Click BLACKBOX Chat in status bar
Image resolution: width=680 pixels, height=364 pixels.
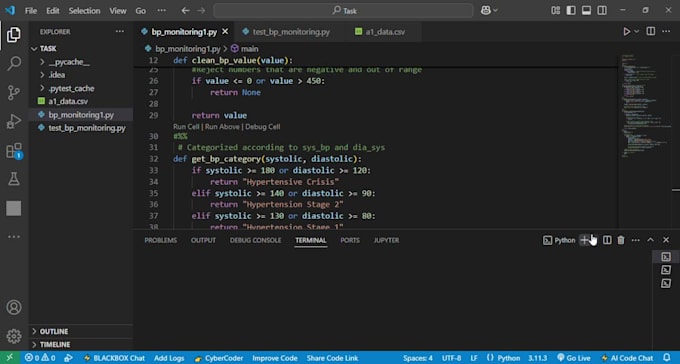pos(114,358)
